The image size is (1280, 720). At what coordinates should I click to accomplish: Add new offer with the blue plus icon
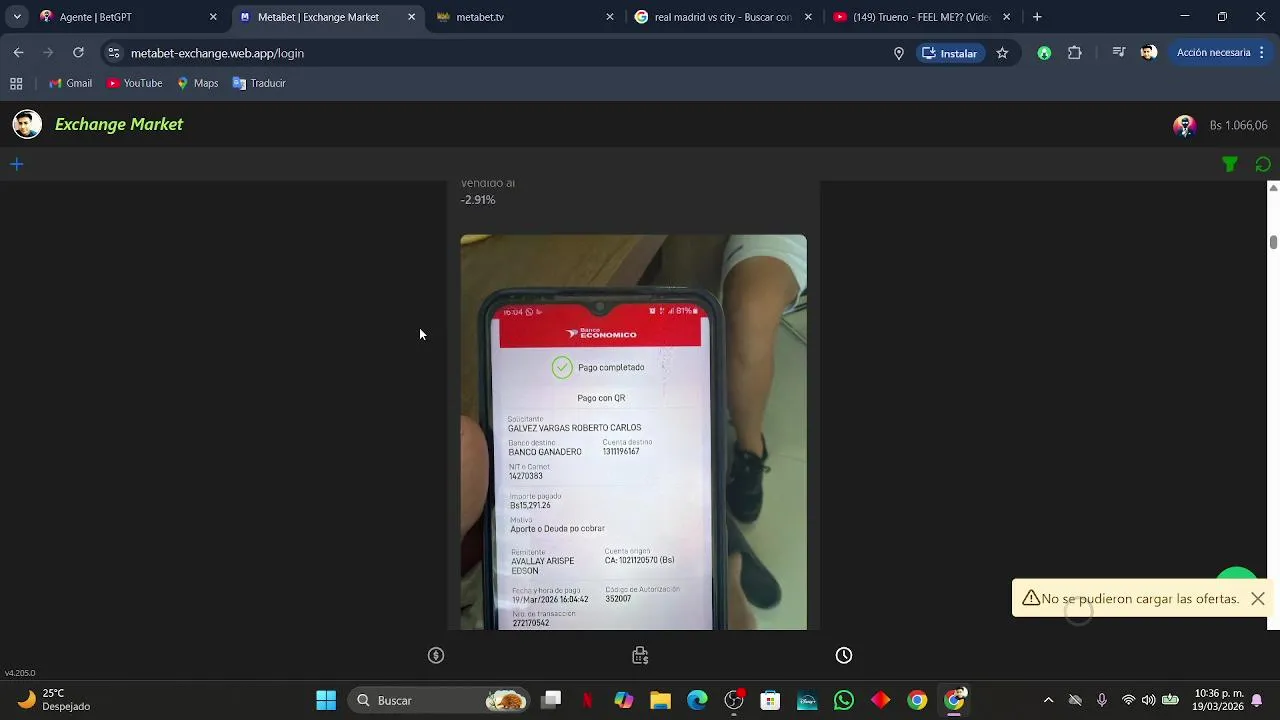click(16, 164)
